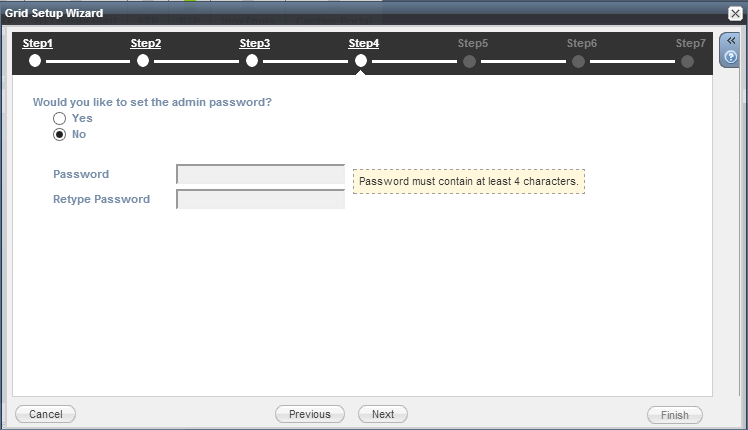Collapse the side panel with double chevron
This screenshot has width=748, height=430.
[731, 41]
